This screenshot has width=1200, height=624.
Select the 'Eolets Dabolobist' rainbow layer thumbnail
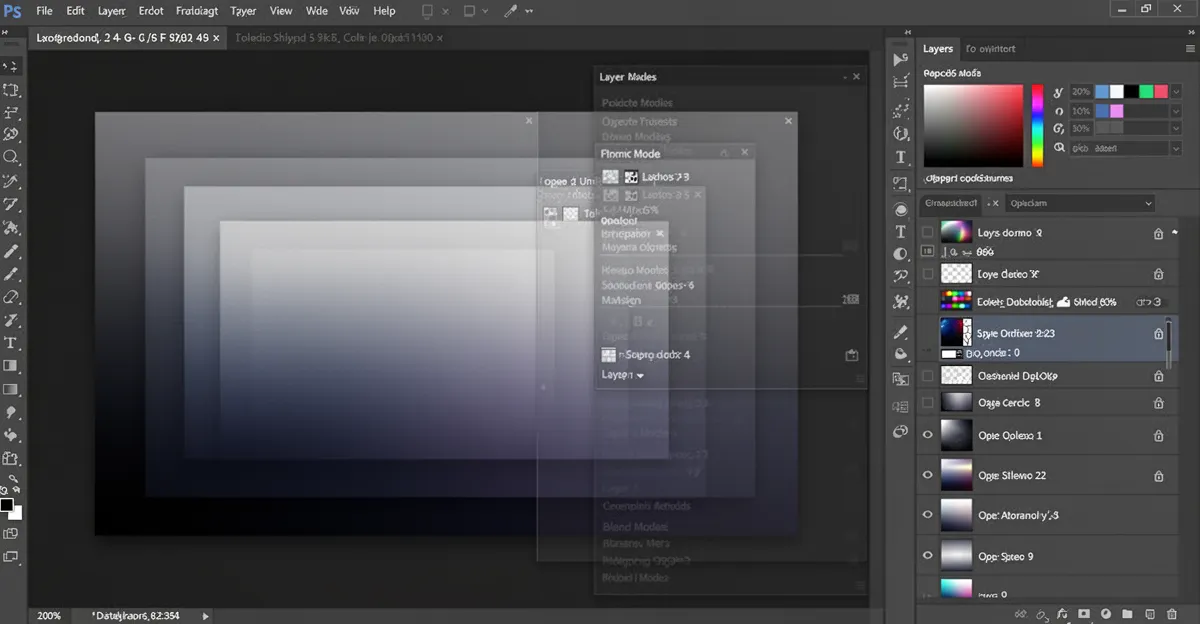957,300
